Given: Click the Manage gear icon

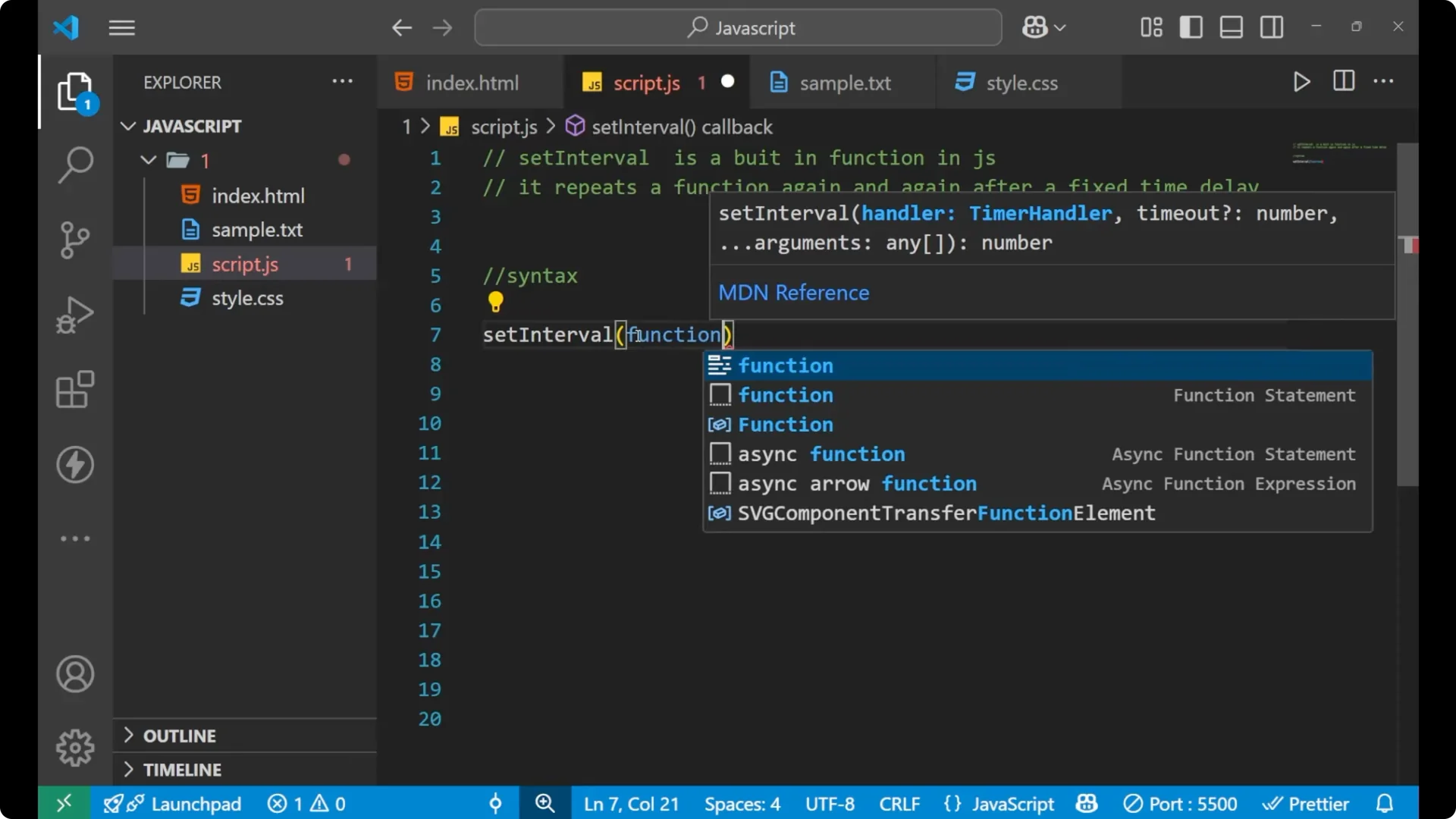Looking at the screenshot, I should (x=75, y=747).
